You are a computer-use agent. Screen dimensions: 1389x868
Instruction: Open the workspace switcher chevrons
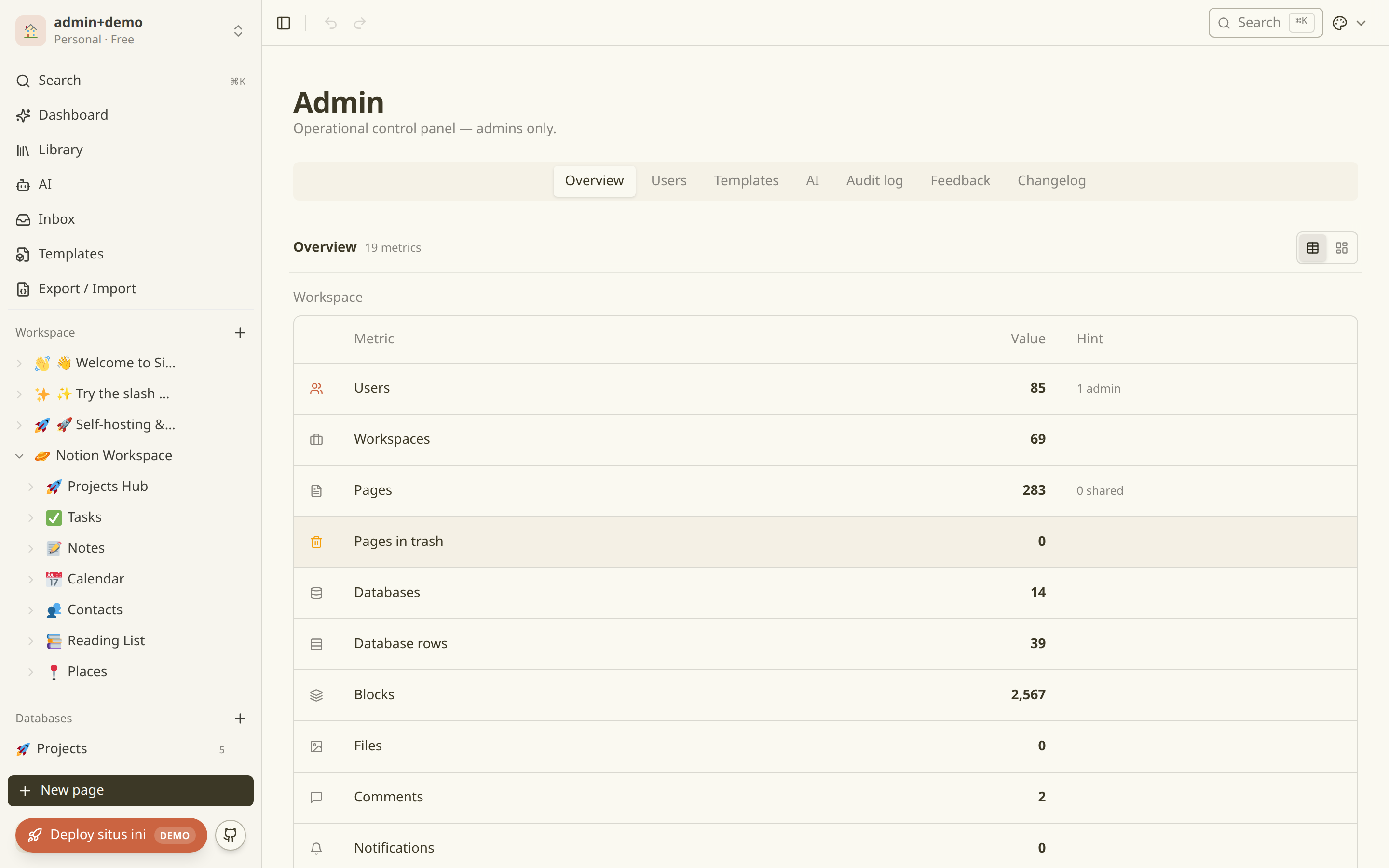pos(238,30)
